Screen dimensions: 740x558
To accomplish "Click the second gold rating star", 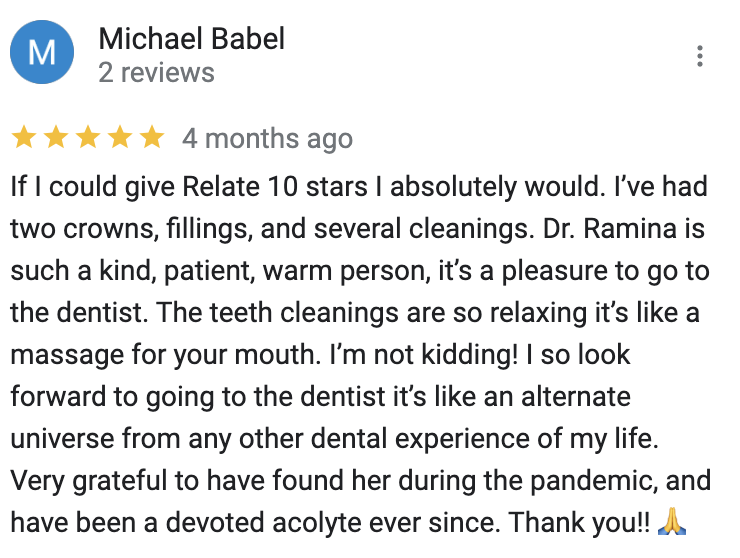I will (55, 138).
